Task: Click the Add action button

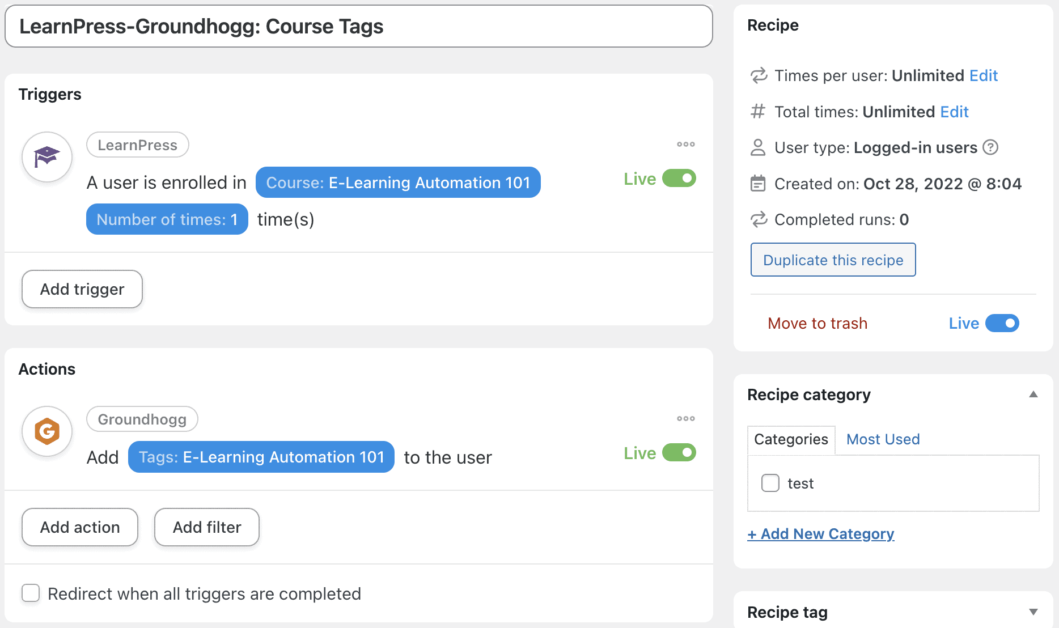Action: (x=80, y=527)
